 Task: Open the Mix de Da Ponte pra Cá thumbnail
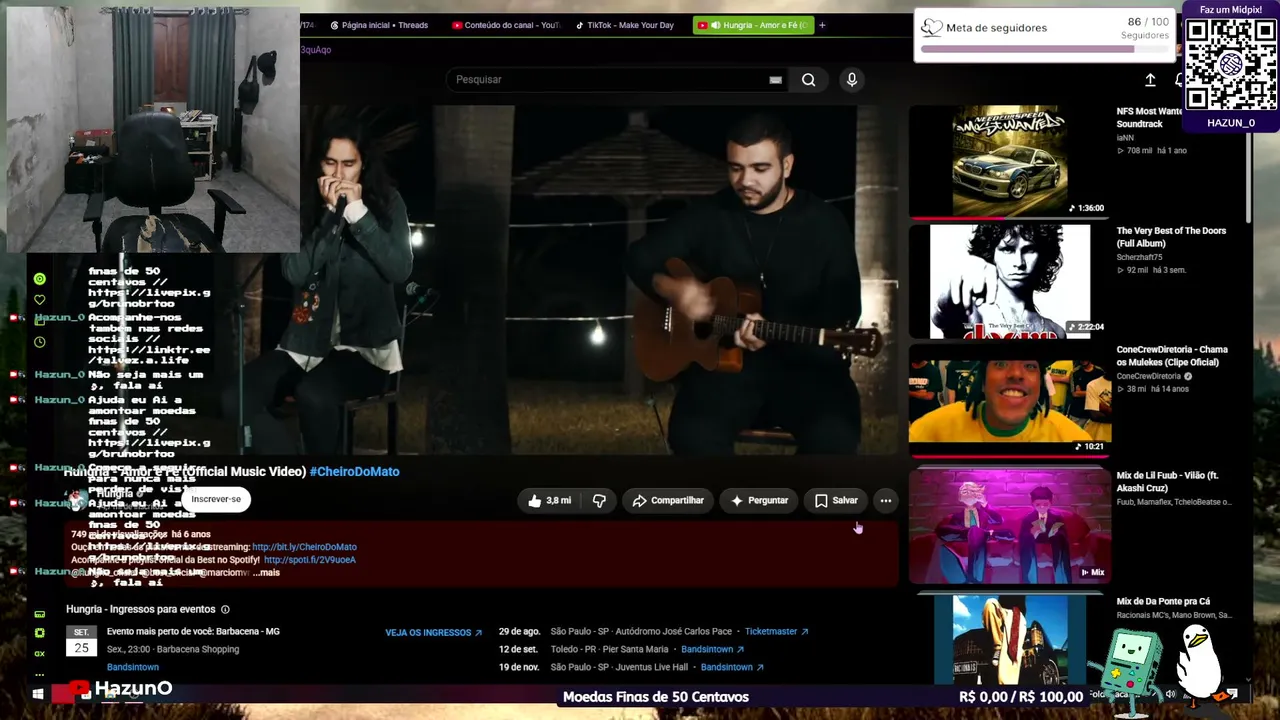1010,640
